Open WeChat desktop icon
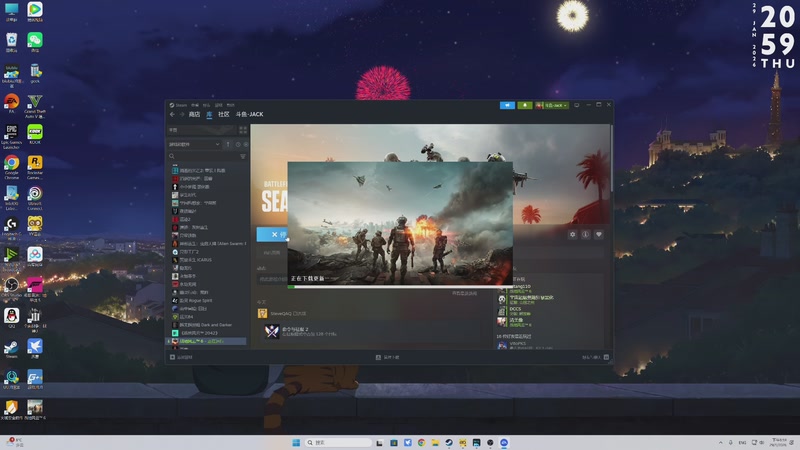Image resolution: width=800 pixels, height=450 pixels. point(35,42)
